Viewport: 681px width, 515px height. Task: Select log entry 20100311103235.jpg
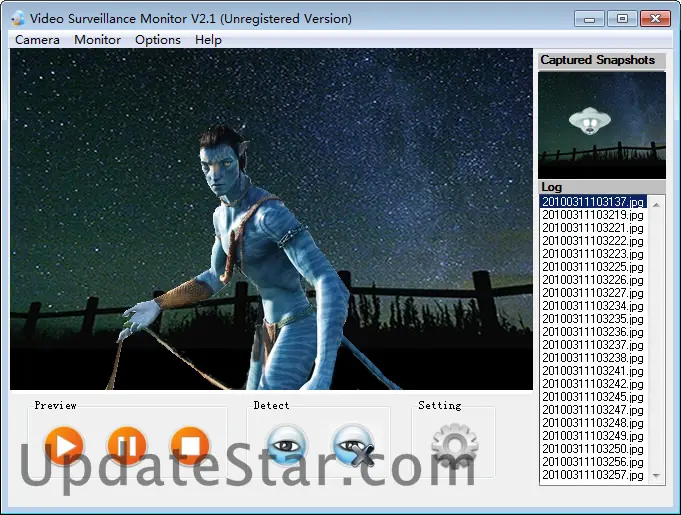tap(593, 319)
